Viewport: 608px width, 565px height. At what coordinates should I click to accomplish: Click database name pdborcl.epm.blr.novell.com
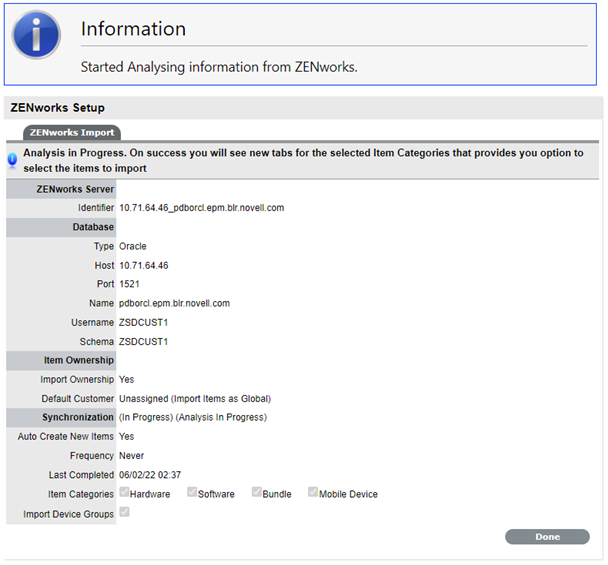(x=174, y=303)
